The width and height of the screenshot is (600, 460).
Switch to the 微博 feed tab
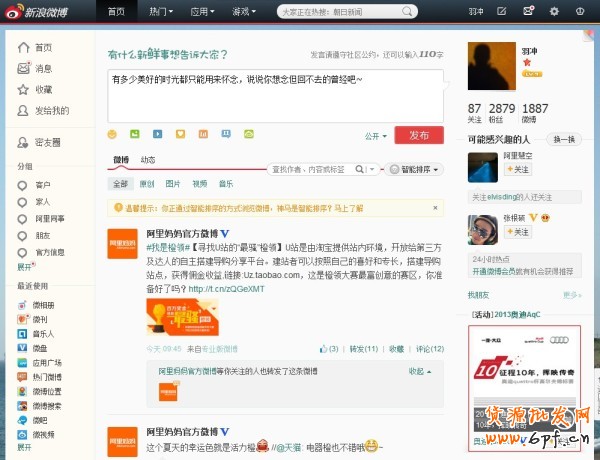click(121, 160)
